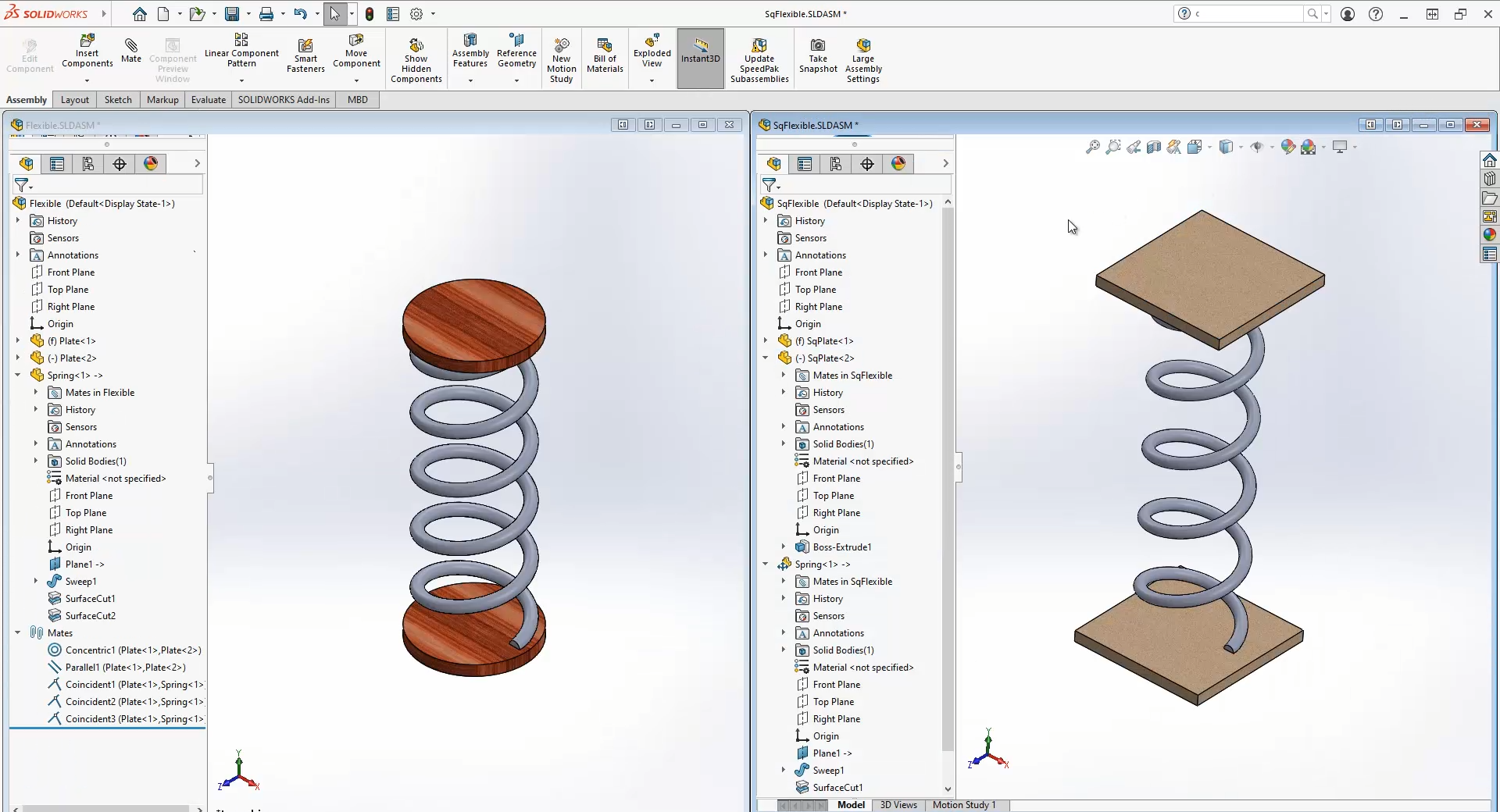
Task: Open DimXpertManager tab in the SqFlexible window
Action: (867, 163)
